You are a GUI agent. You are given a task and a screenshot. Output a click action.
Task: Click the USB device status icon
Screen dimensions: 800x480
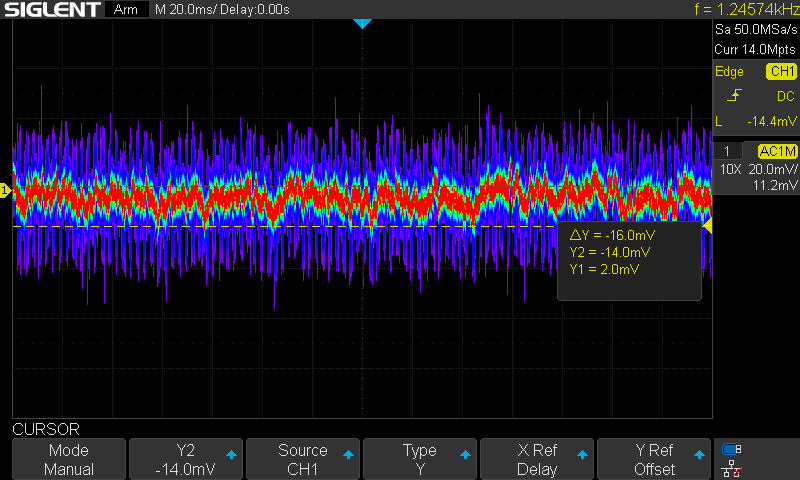(x=732, y=449)
